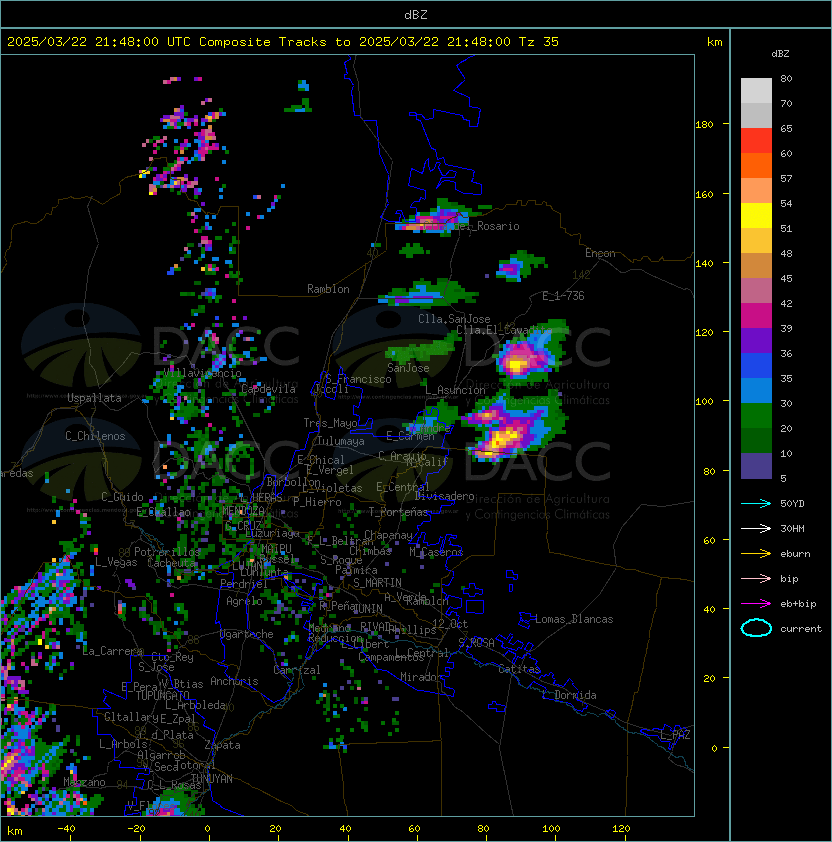Click the 'Villavicencio' place label
This screenshot has width=832, height=842.
click(202, 373)
